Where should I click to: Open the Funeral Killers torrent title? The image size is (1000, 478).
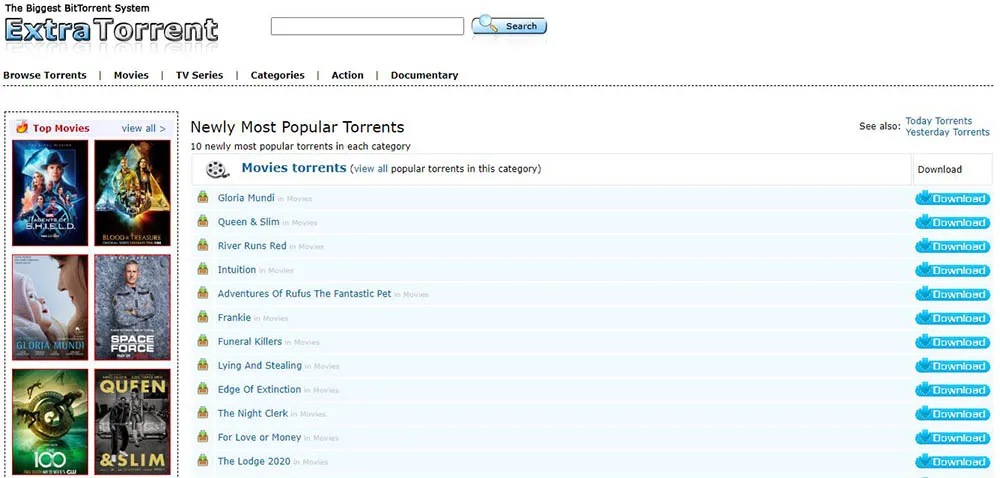249,341
